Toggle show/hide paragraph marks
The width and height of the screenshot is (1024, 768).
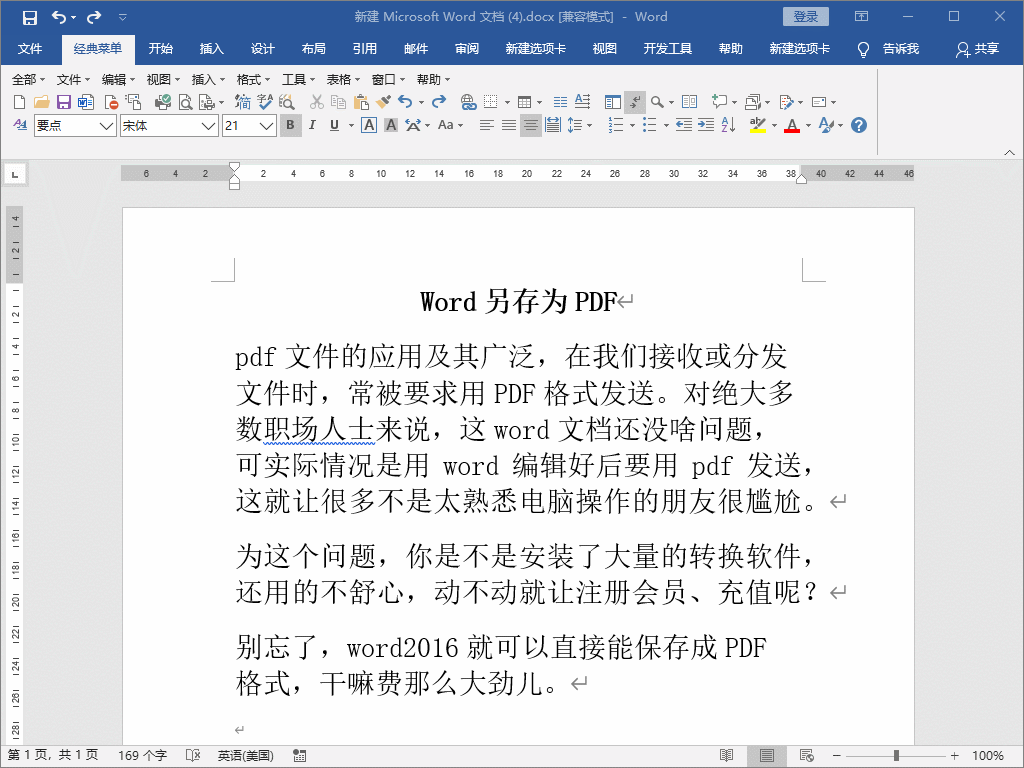(635, 102)
